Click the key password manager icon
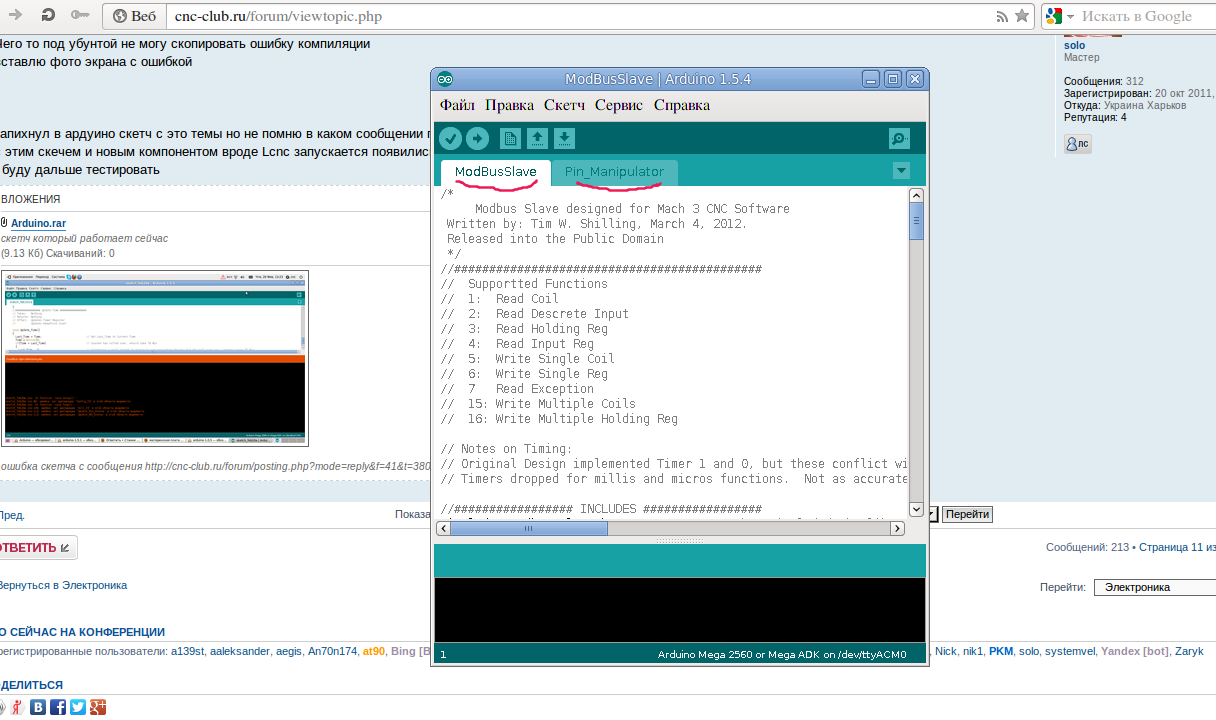 click(80, 15)
